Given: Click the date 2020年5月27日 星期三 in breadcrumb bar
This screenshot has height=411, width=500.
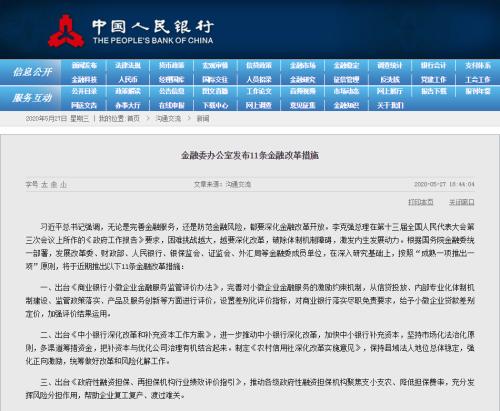Looking at the screenshot, I should click(x=57, y=118).
